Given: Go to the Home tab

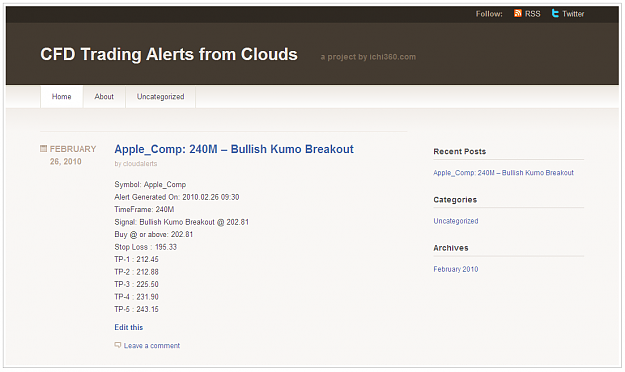Looking at the screenshot, I should pyautogui.click(x=61, y=96).
